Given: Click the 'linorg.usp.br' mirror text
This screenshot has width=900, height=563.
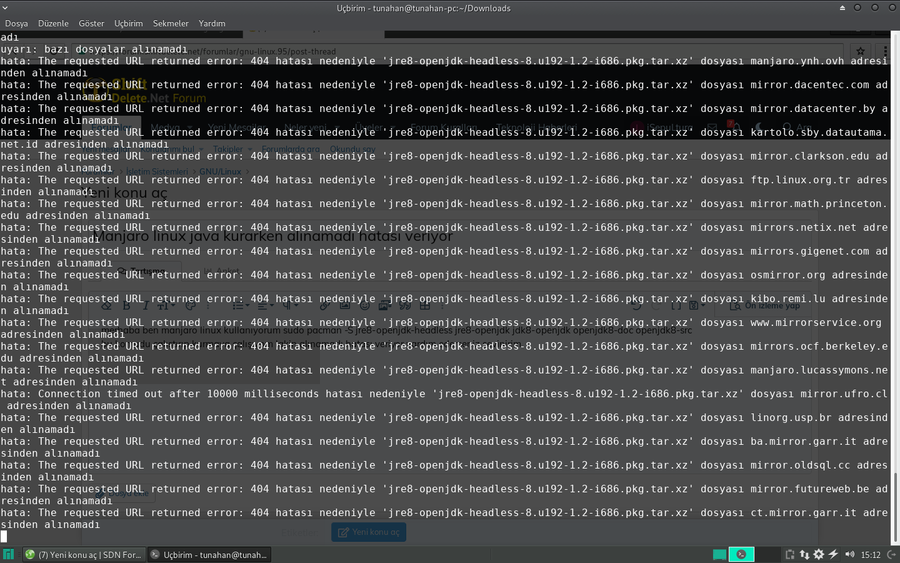Looking at the screenshot, I should coord(790,418).
